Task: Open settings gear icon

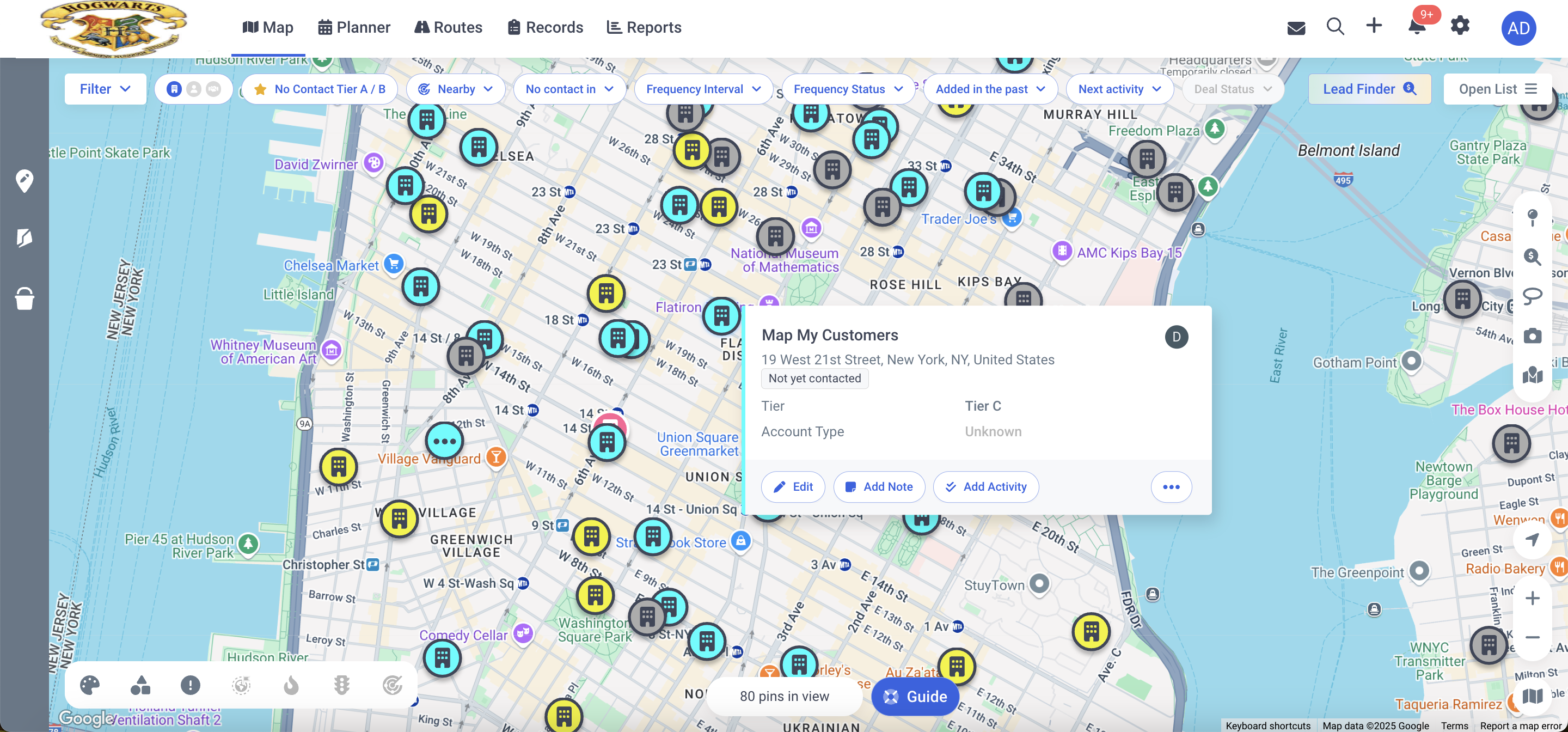Action: click(1460, 26)
